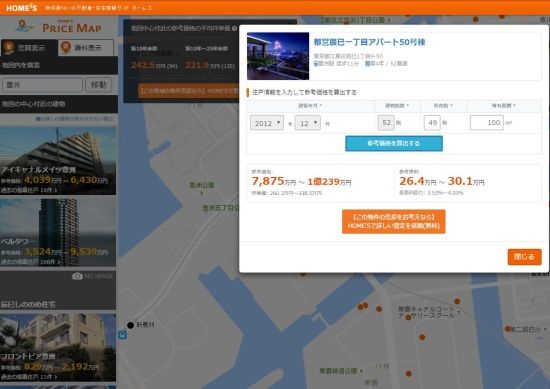Click the floor count field showing 52

click(386, 122)
